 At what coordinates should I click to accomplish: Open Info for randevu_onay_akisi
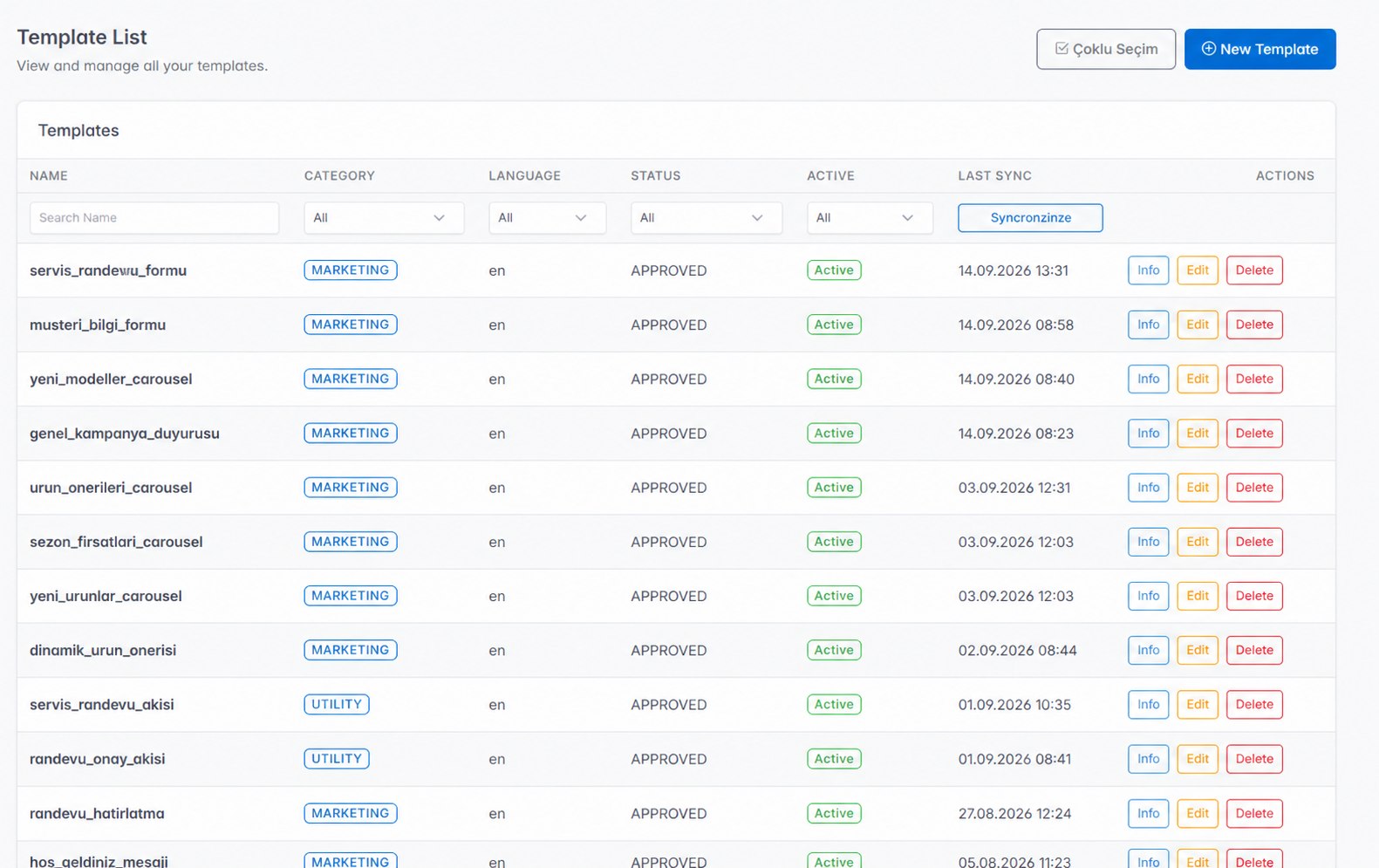click(1148, 759)
